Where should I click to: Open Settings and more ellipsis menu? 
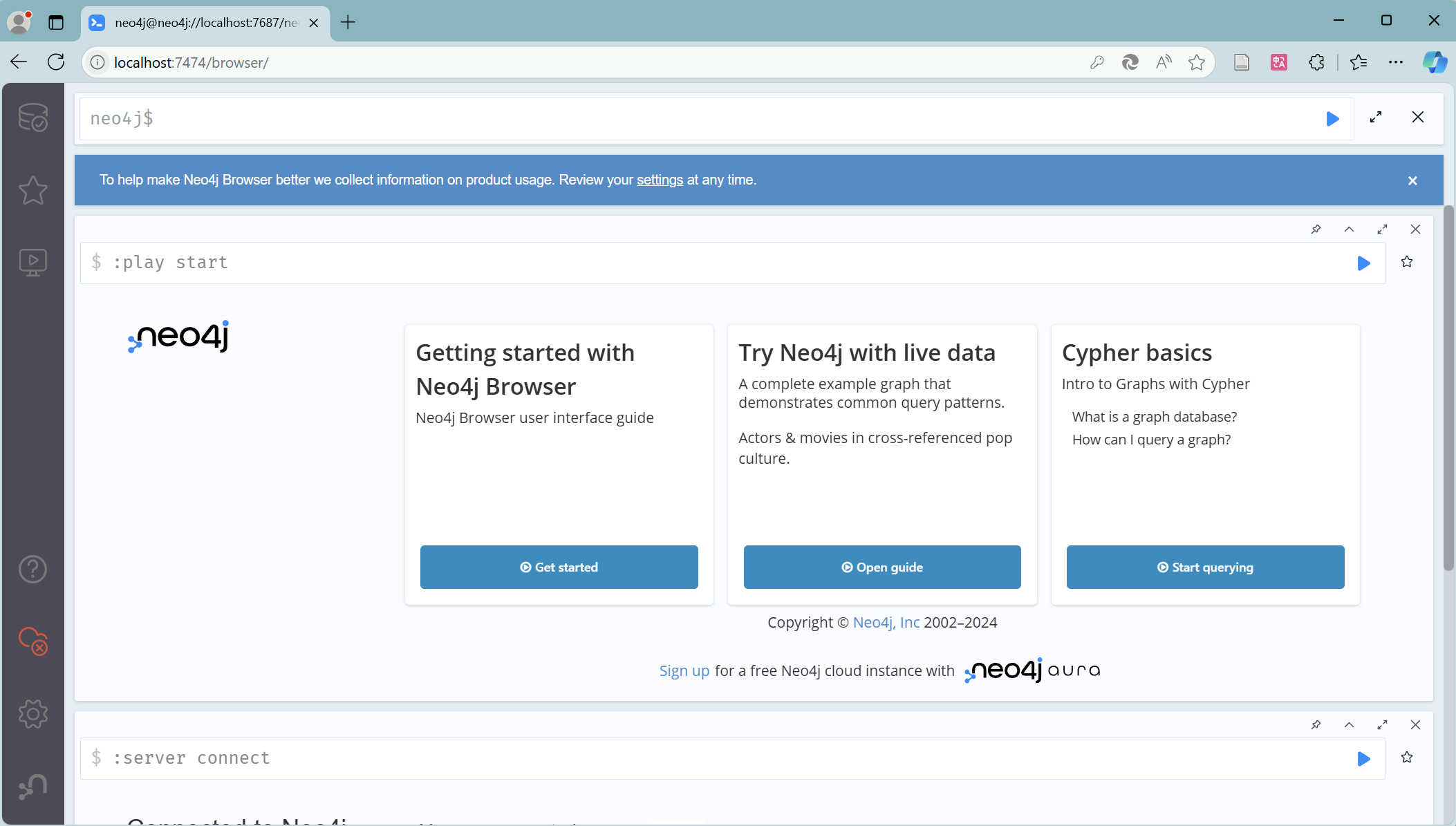1396,62
